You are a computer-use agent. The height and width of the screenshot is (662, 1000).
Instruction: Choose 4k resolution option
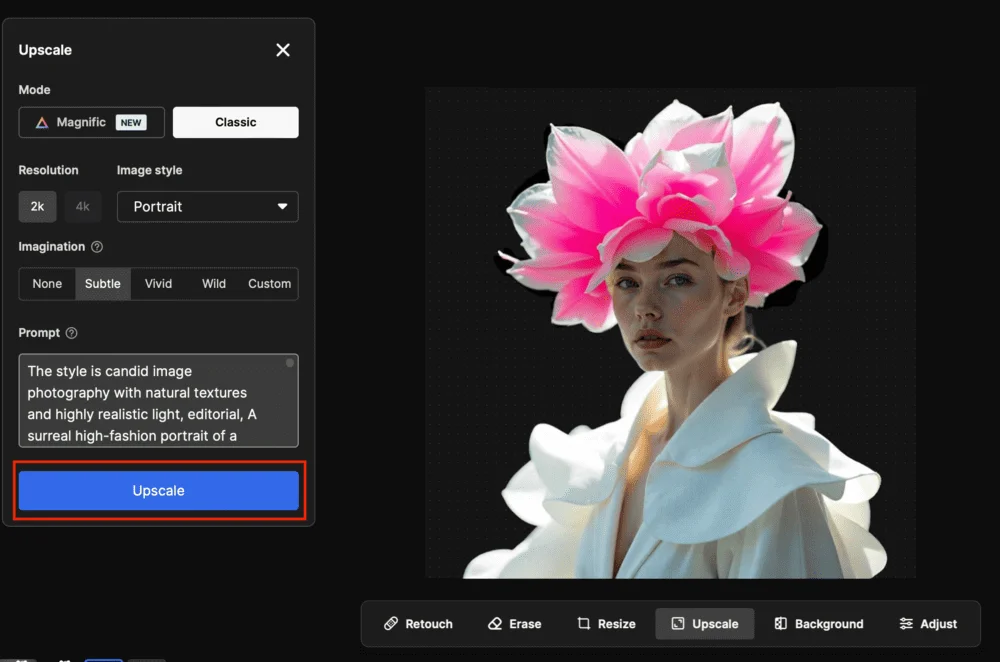[x=83, y=207]
